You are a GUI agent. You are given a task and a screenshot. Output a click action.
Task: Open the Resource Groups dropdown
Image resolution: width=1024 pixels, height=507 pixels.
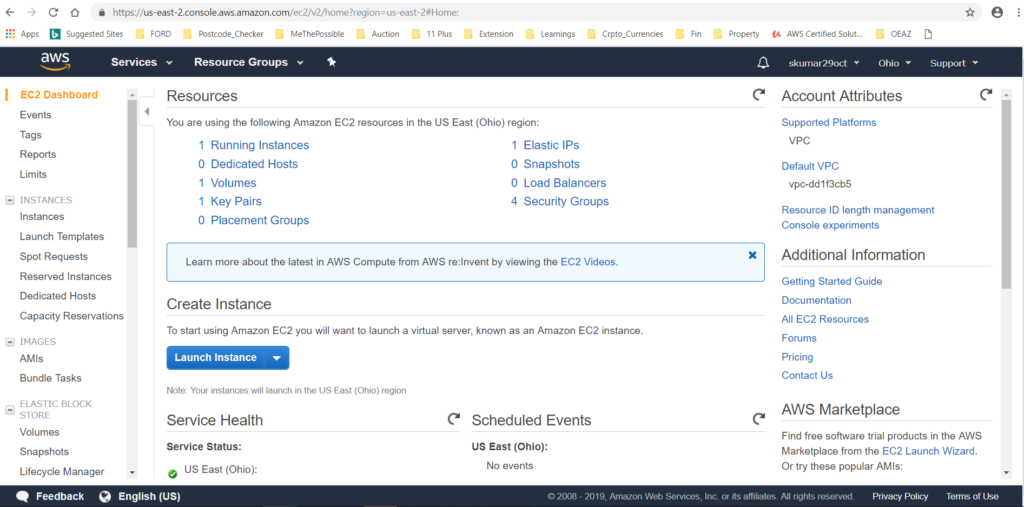[249, 63]
